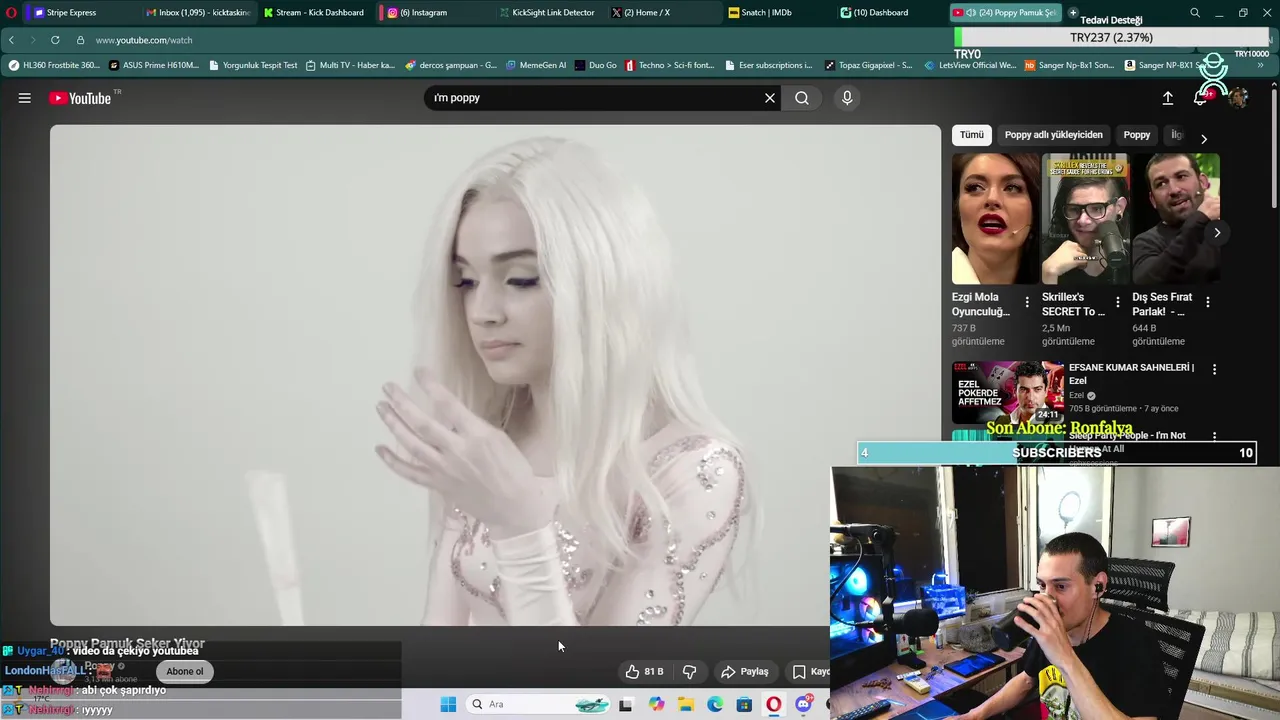
Task: Switch to the Stream - Kick Dashboard tab
Action: pos(313,13)
